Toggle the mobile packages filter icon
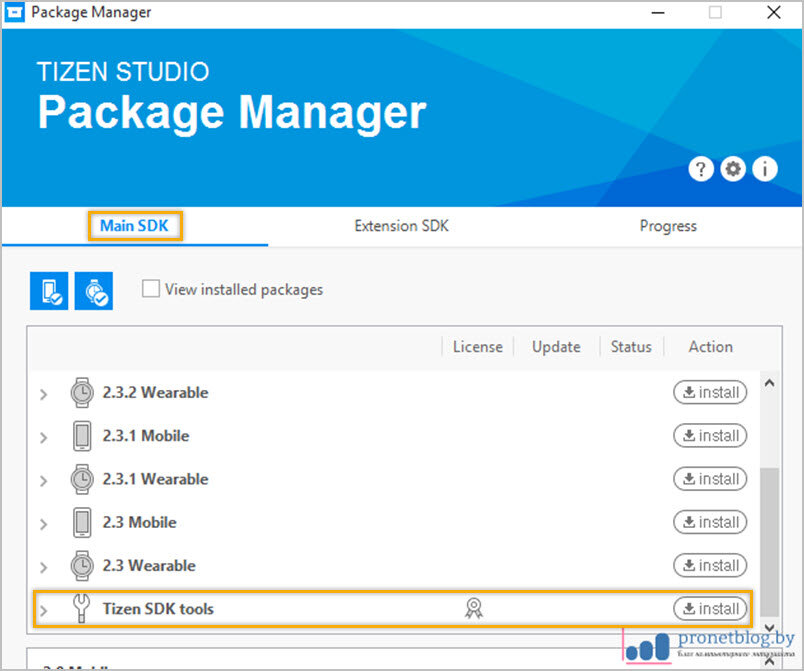 49,291
